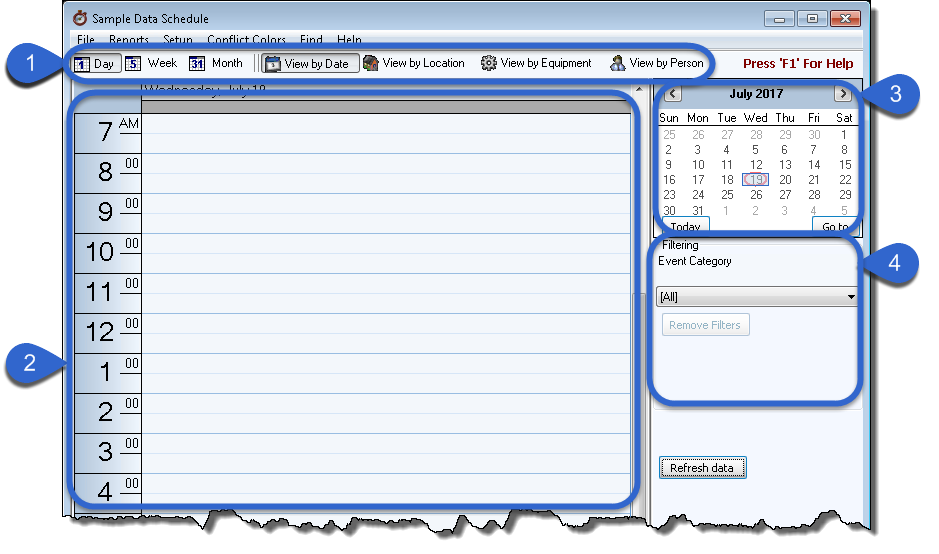Go to previous month in calendar

click(x=673, y=94)
